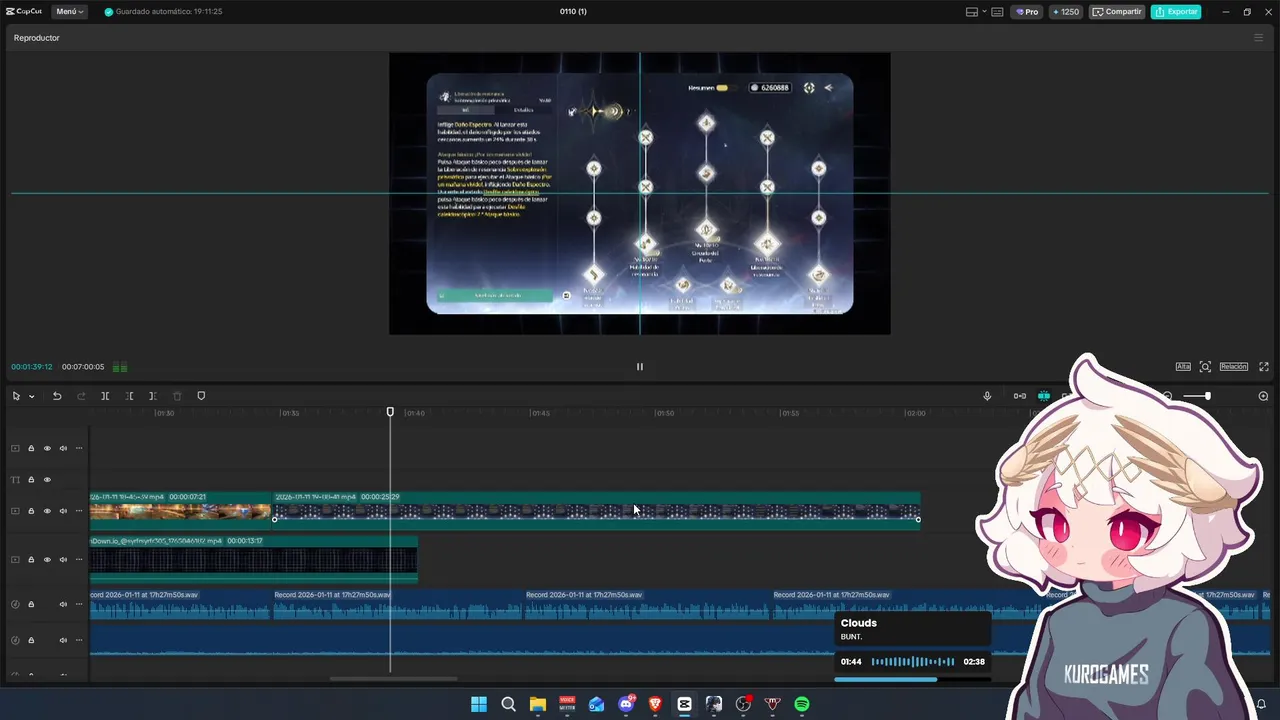This screenshot has height=720, width=1280.
Task: Open the selection tool dropdown arrow
Action: [31, 396]
